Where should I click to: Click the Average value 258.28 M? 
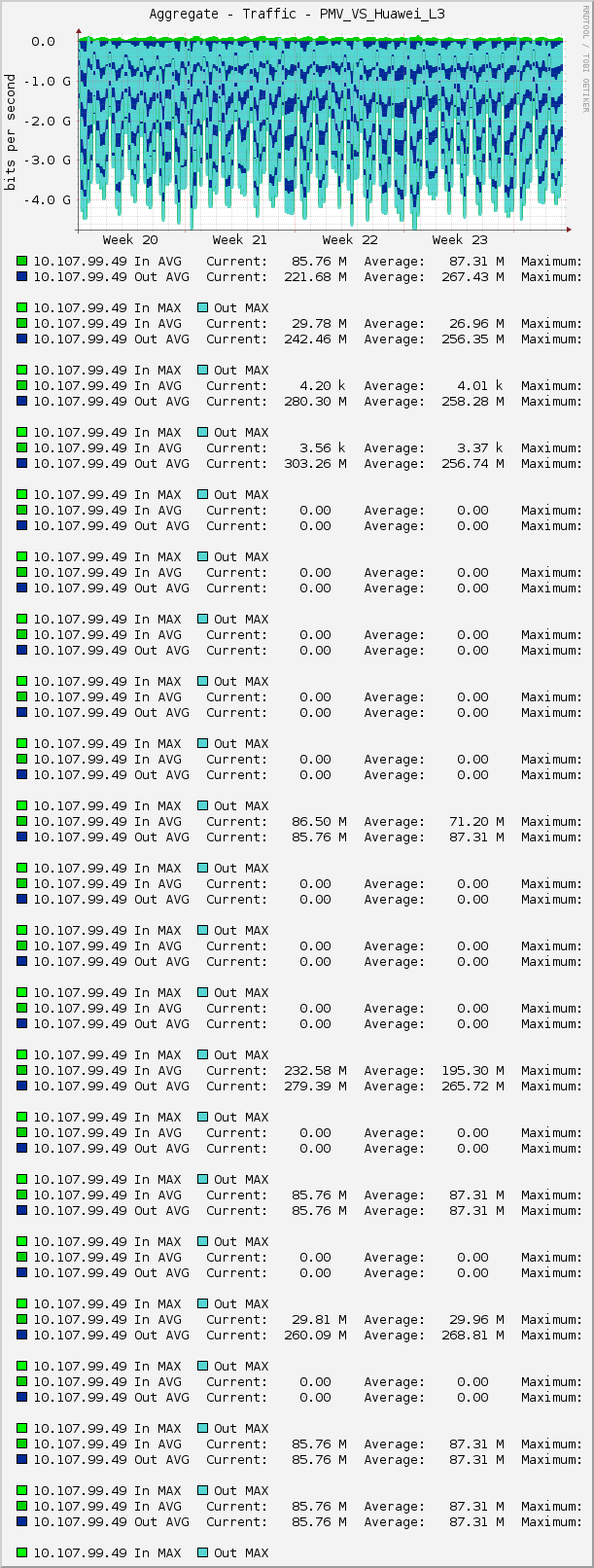[472, 402]
